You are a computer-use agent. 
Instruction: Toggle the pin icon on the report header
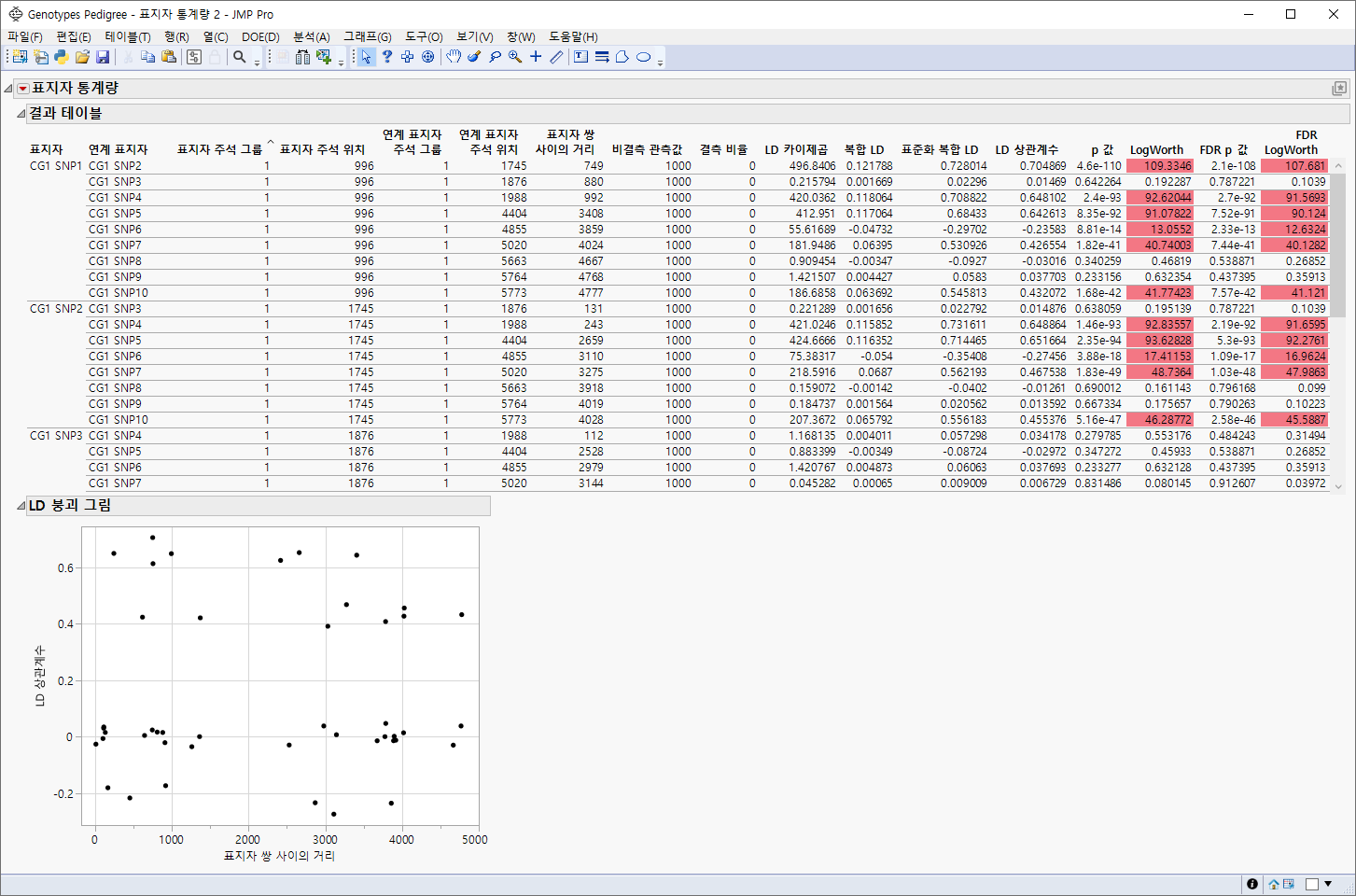point(1340,88)
